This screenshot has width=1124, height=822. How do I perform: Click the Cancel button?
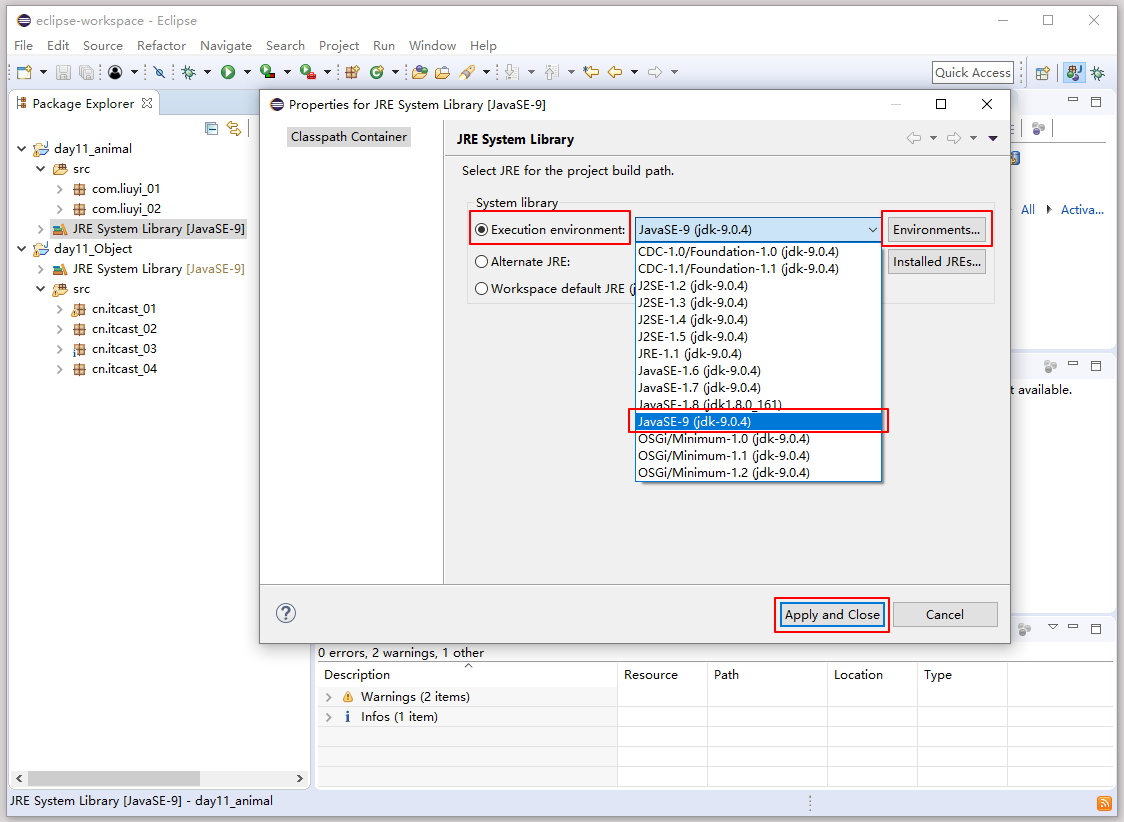point(945,614)
